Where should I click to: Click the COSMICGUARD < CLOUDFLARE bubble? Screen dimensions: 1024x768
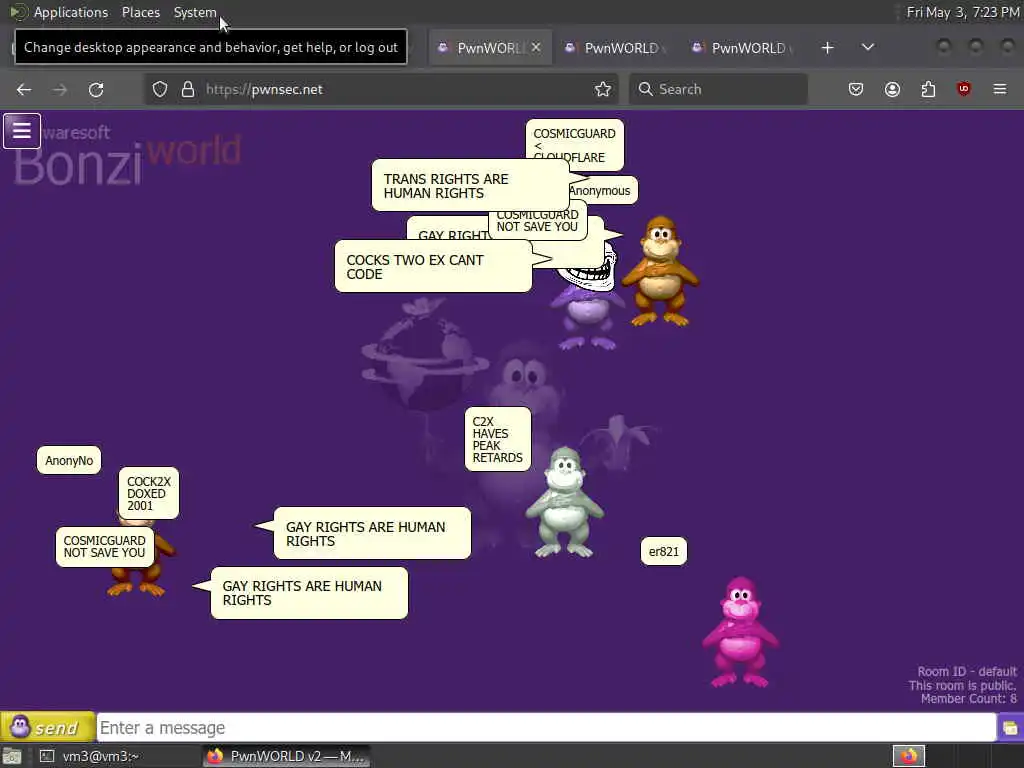coord(575,145)
